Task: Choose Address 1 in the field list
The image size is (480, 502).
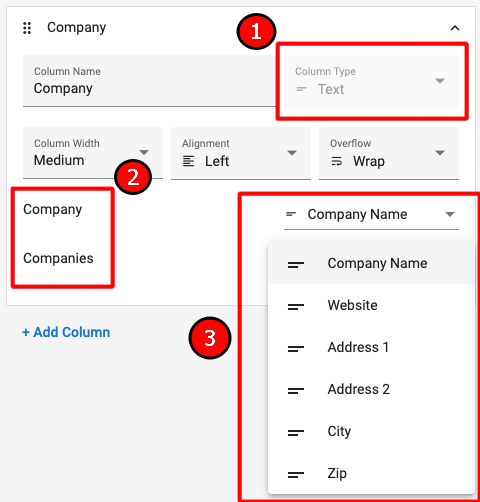Action: coord(371,347)
